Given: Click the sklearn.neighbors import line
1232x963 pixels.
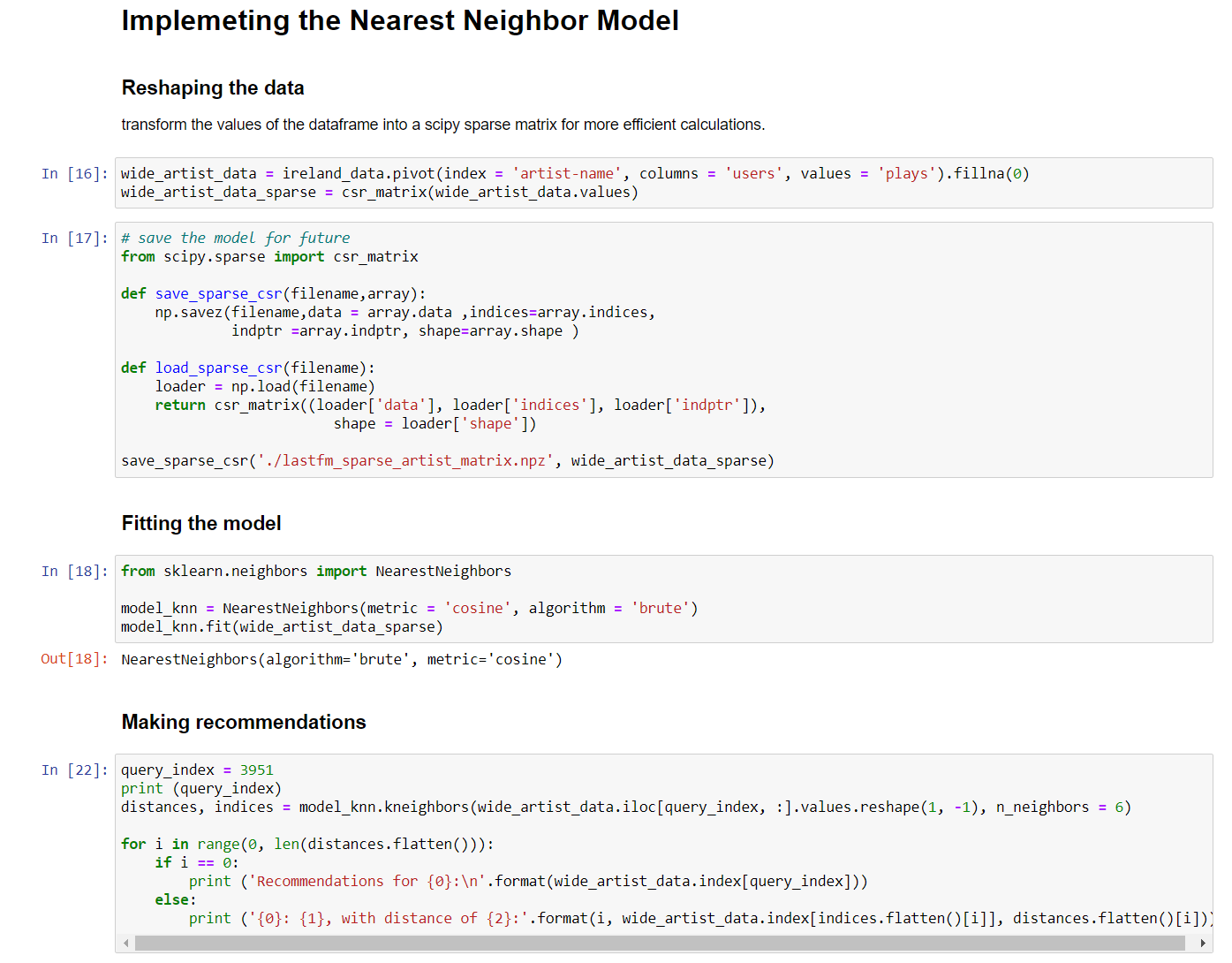Looking at the screenshot, I should tap(315, 571).
